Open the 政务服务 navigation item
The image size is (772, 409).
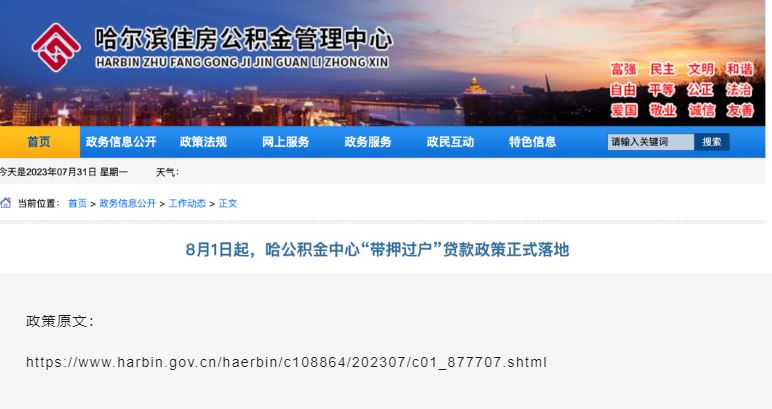point(368,142)
